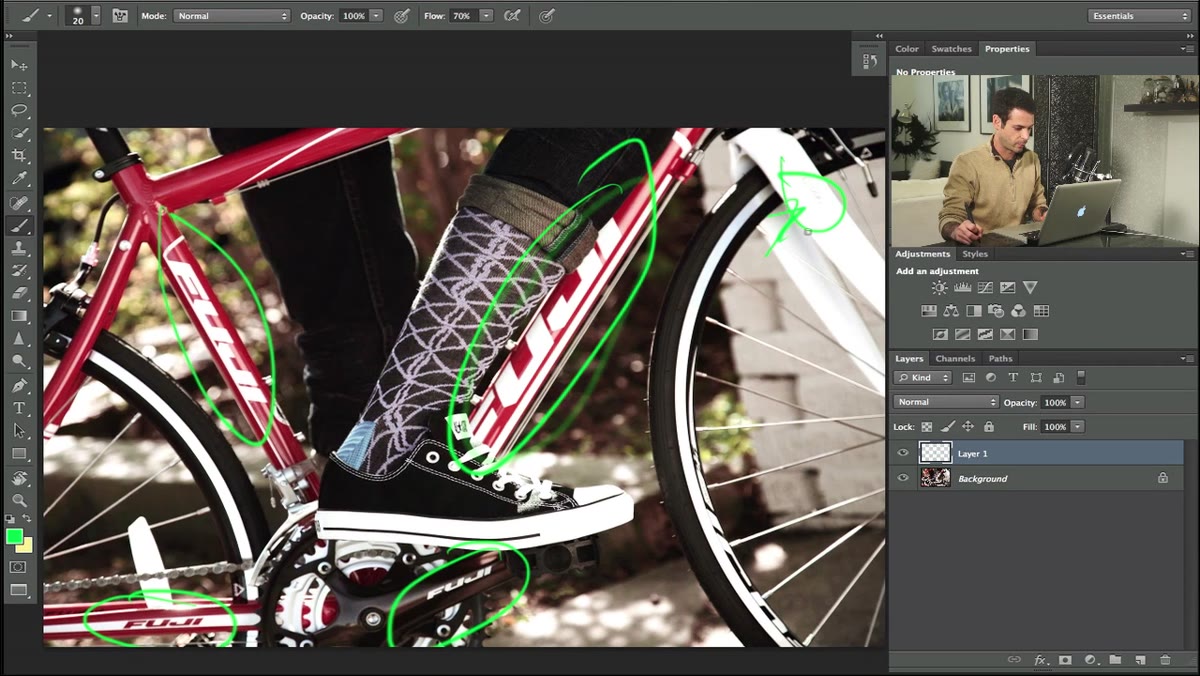Select the Quick Selection tool

coord(19,133)
